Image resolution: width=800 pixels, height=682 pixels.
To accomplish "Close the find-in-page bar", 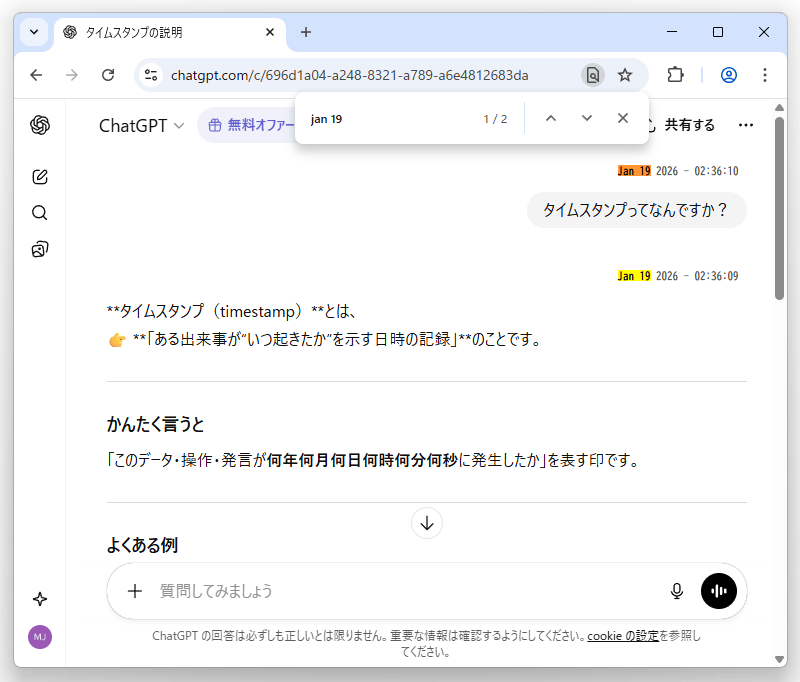I will 623,119.
